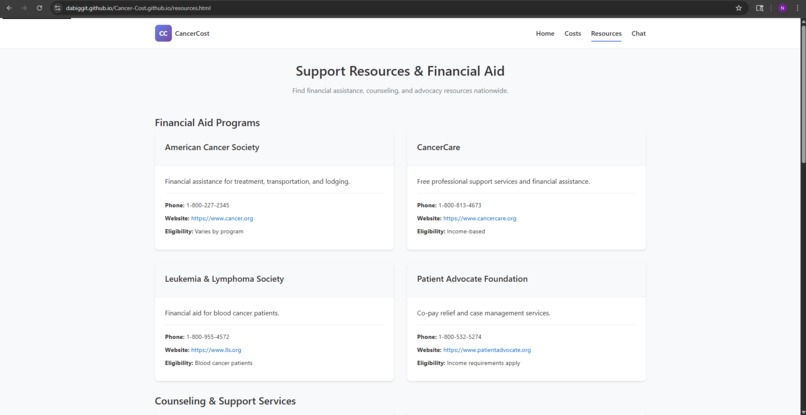This screenshot has width=806, height=415.
Task: Click the CancerCare card title
Action: (438, 148)
